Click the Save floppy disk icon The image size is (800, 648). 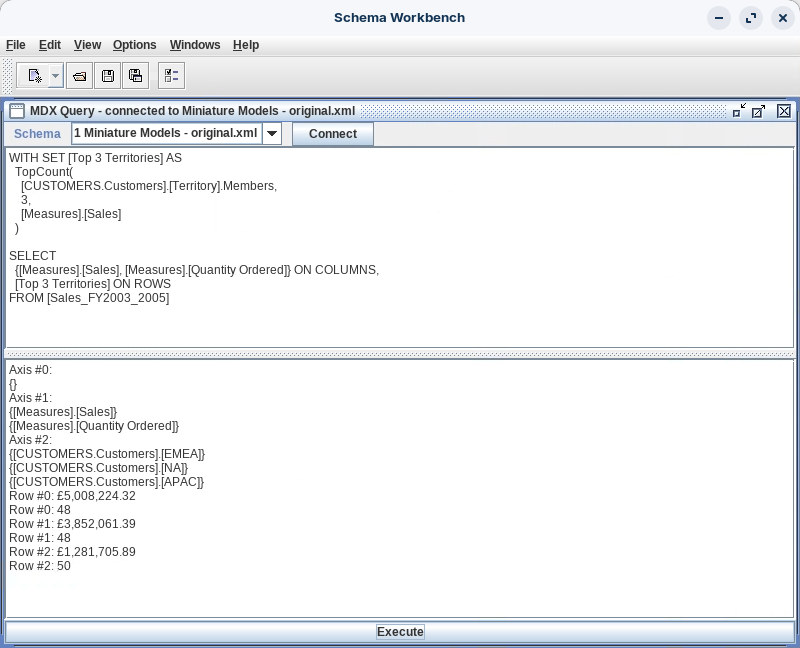[x=108, y=76]
